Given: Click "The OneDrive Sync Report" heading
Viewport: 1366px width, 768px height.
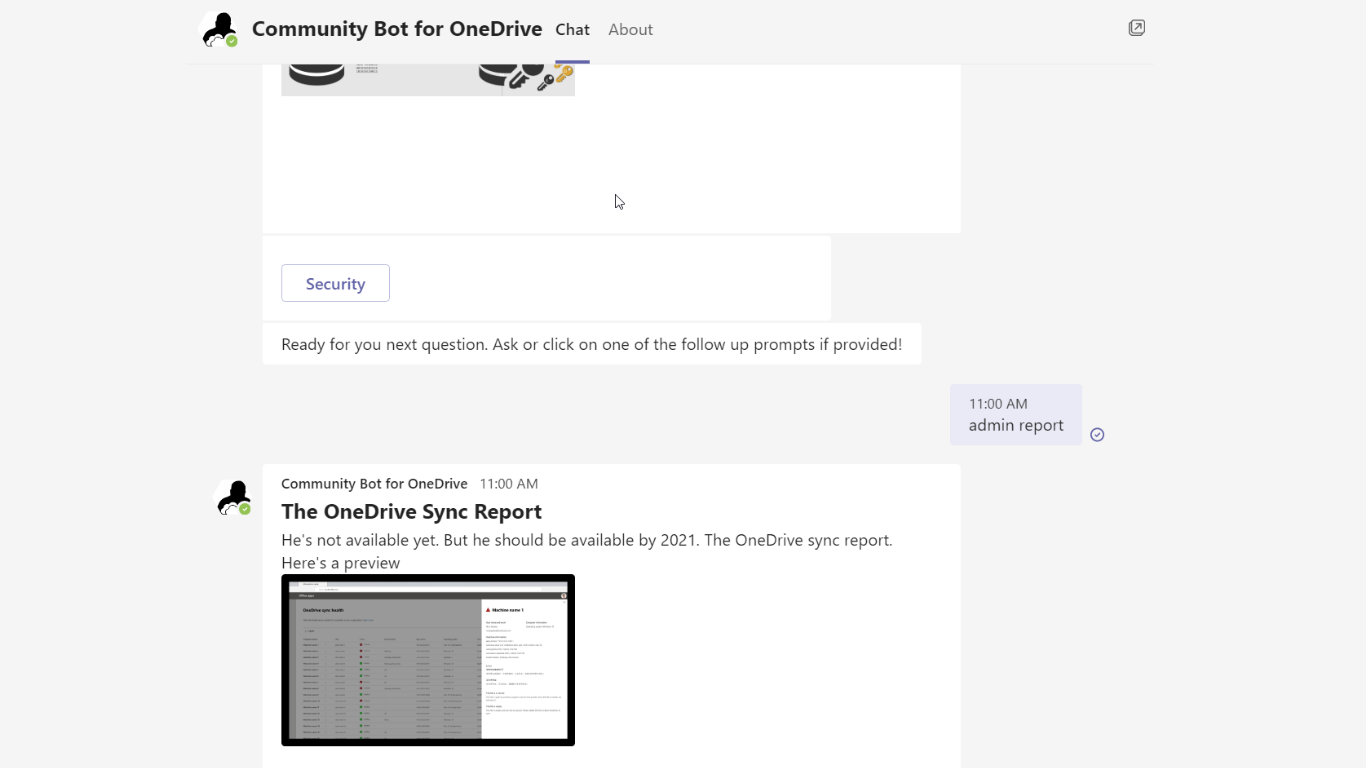Looking at the screenshot, I should (x=411, y=511).
